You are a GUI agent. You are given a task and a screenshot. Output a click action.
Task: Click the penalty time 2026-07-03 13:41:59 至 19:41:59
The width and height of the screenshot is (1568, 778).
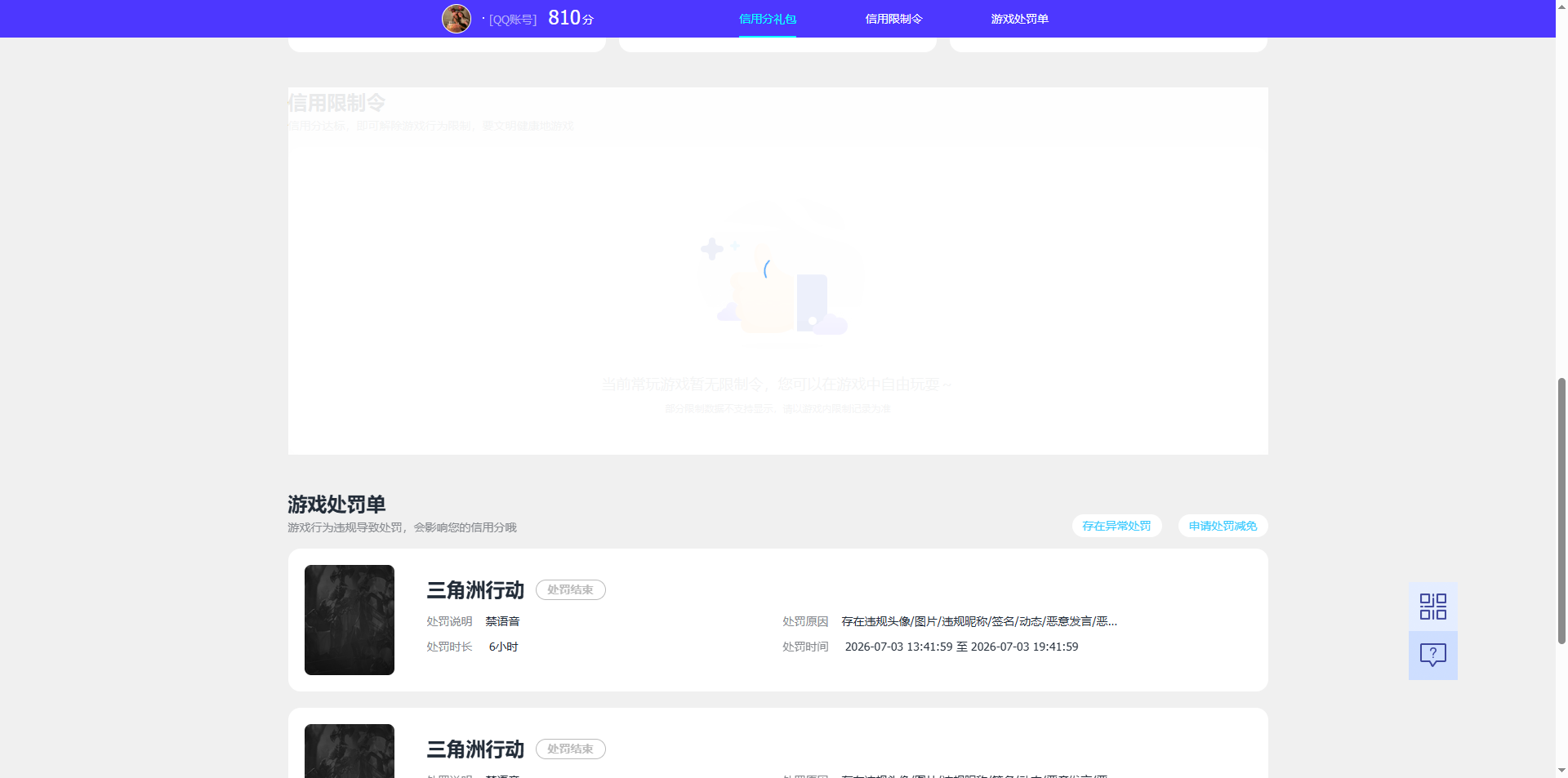coord(961,647)
